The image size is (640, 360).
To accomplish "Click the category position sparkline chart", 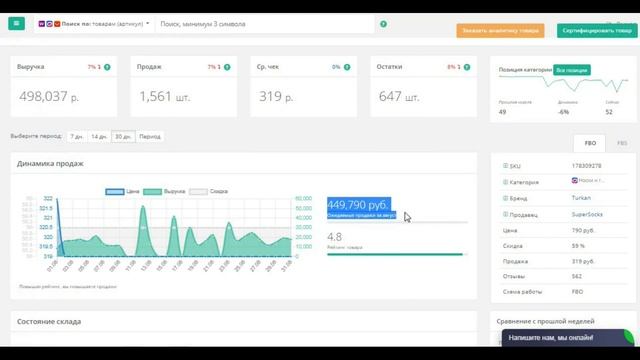I will pyautogui.click(x=563, y=83).
